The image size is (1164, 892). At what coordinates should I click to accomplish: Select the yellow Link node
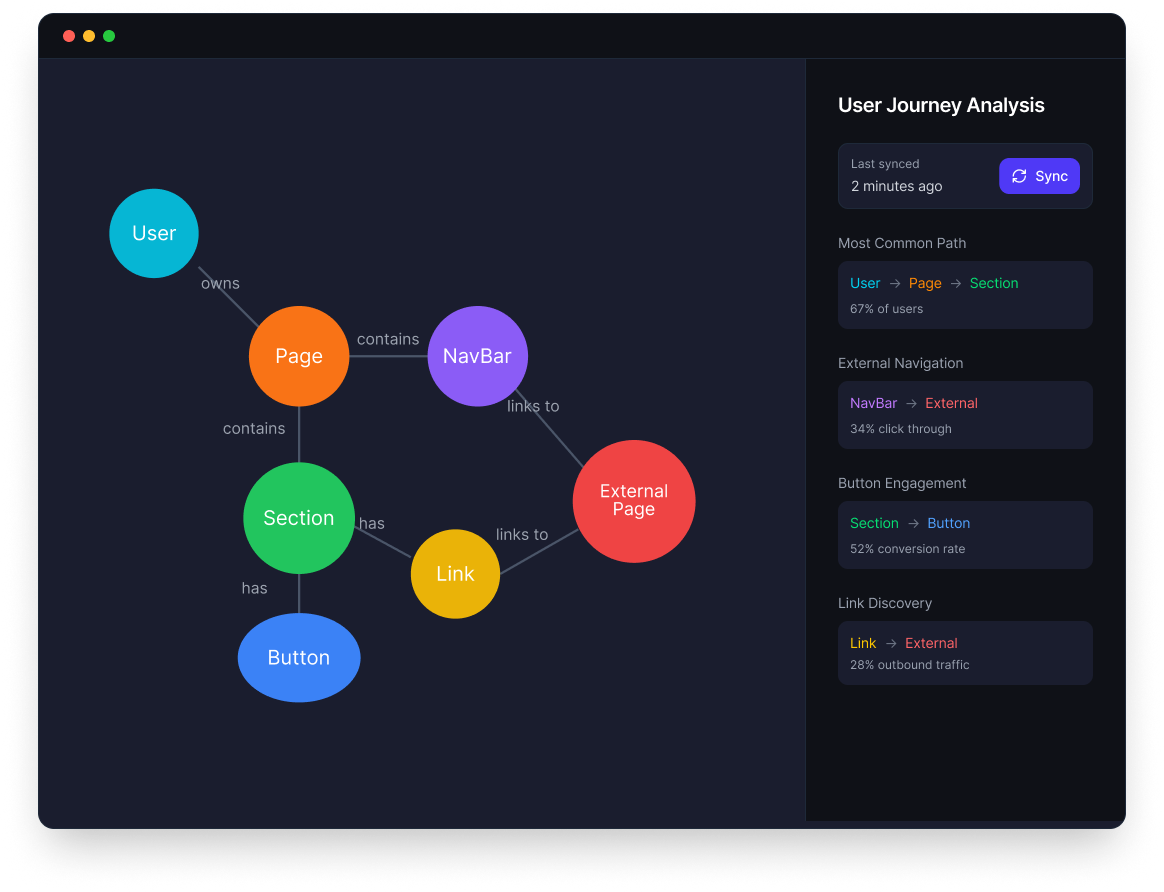point(455,574)
